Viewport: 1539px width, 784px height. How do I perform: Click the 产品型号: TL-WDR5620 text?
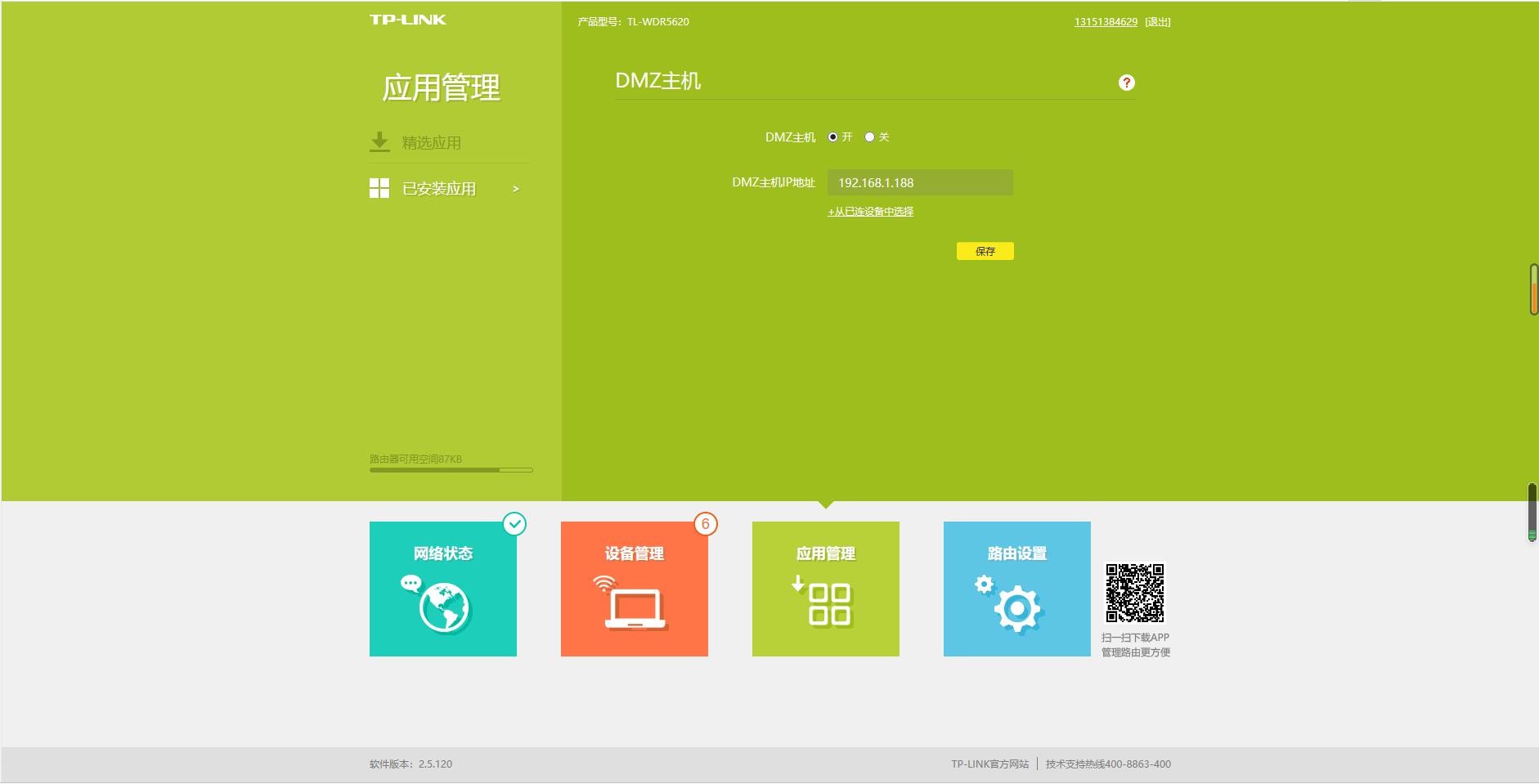[633, 22]
